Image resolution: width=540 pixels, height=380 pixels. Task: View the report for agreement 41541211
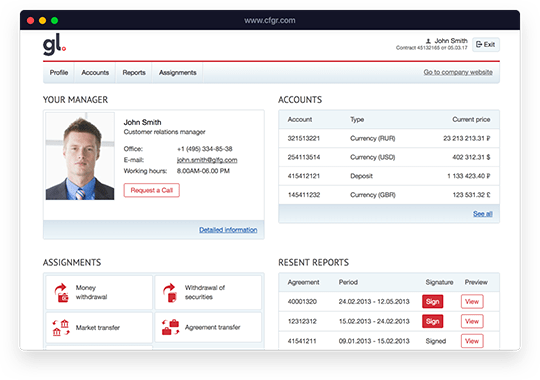coord(472,341)
